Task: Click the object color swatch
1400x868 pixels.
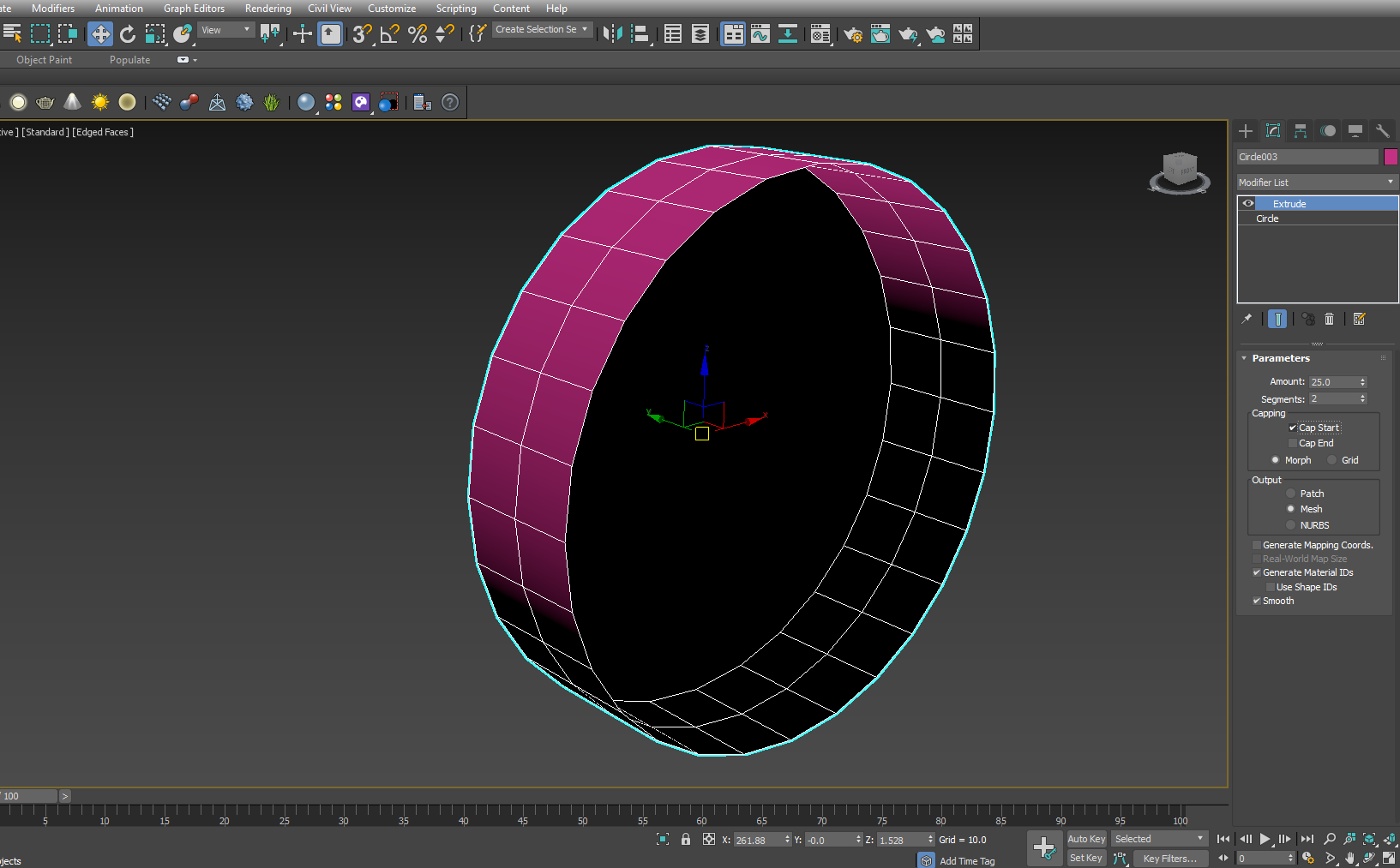Action: (x=1391, y=157)
